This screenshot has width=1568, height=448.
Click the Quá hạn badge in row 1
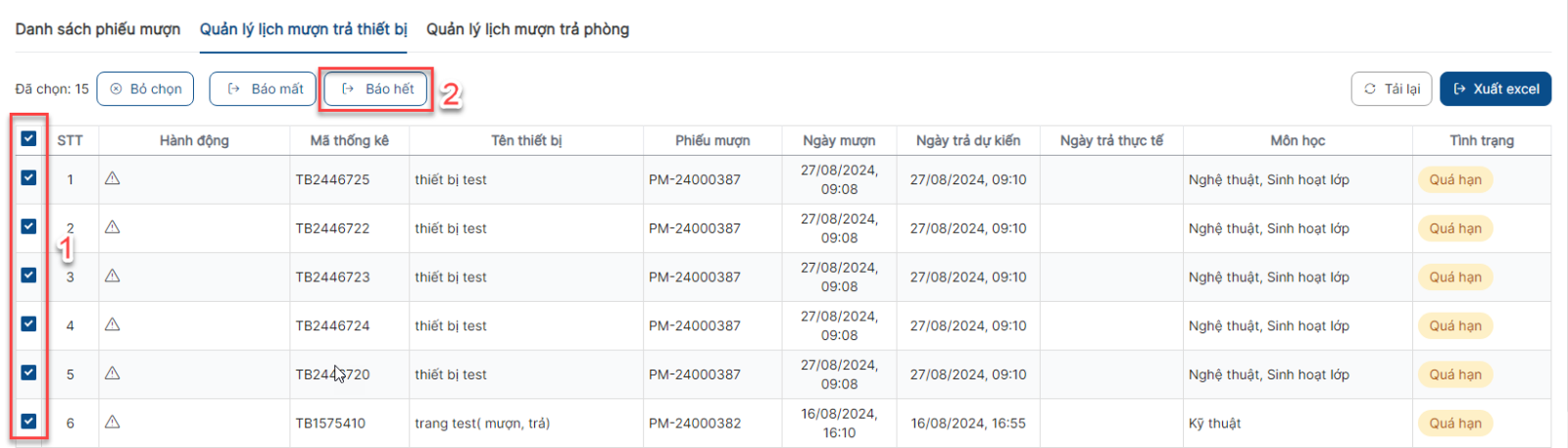pos(1455,179)
